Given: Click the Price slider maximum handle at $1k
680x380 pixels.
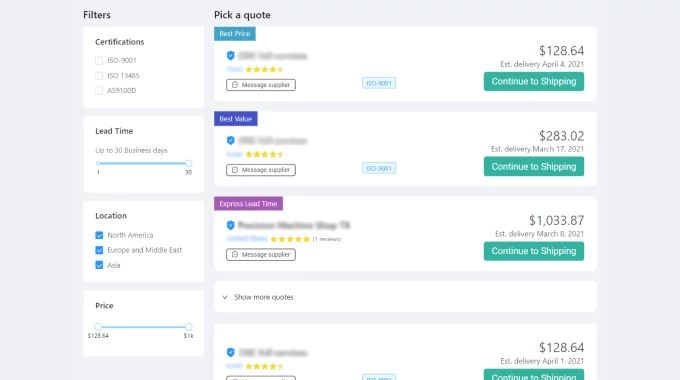Looking at the screenshot, I should [x=189, y=327].
